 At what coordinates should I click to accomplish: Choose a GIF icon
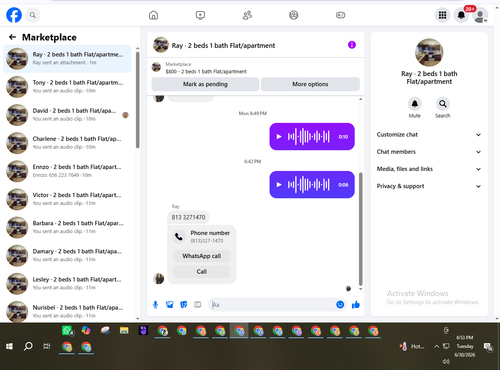pos(198,304)
